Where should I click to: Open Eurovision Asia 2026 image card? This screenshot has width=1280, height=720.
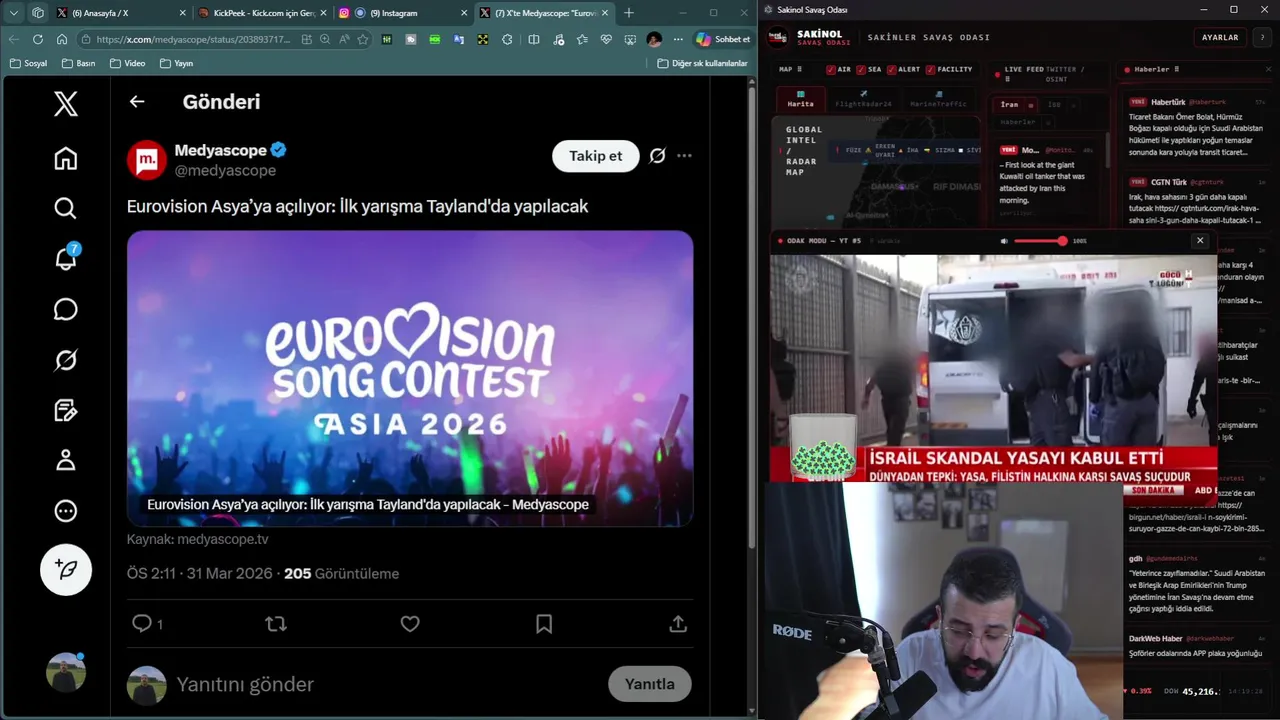point(410,379)
